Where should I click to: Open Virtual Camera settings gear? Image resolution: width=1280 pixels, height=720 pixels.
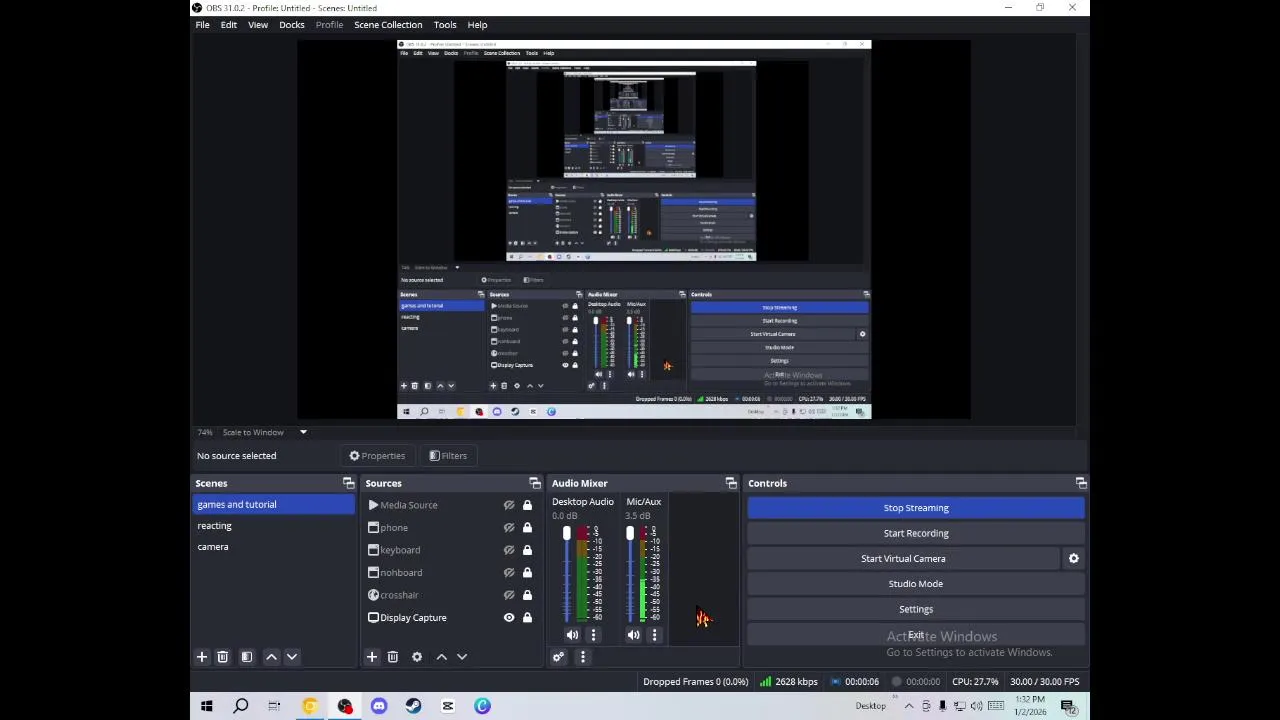coord(1074,559)
